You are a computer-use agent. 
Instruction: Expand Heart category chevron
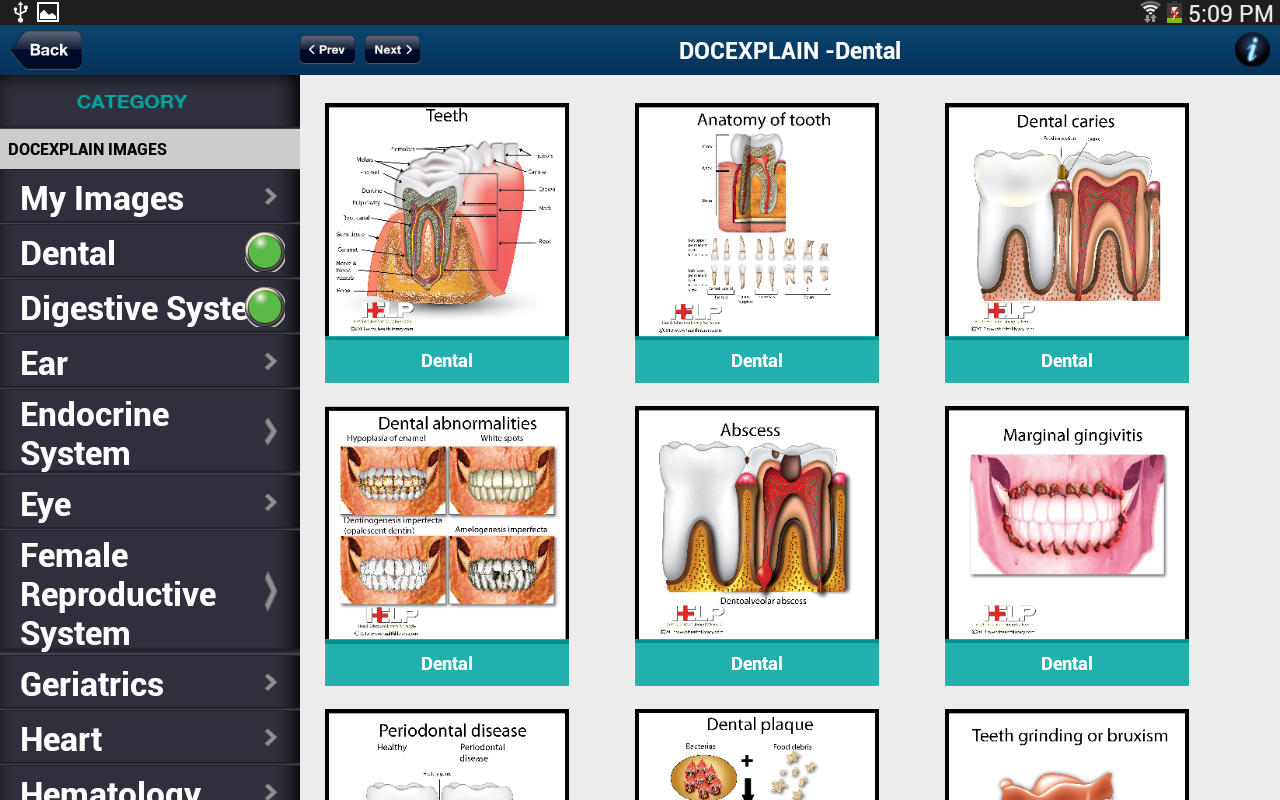point(271,737)
